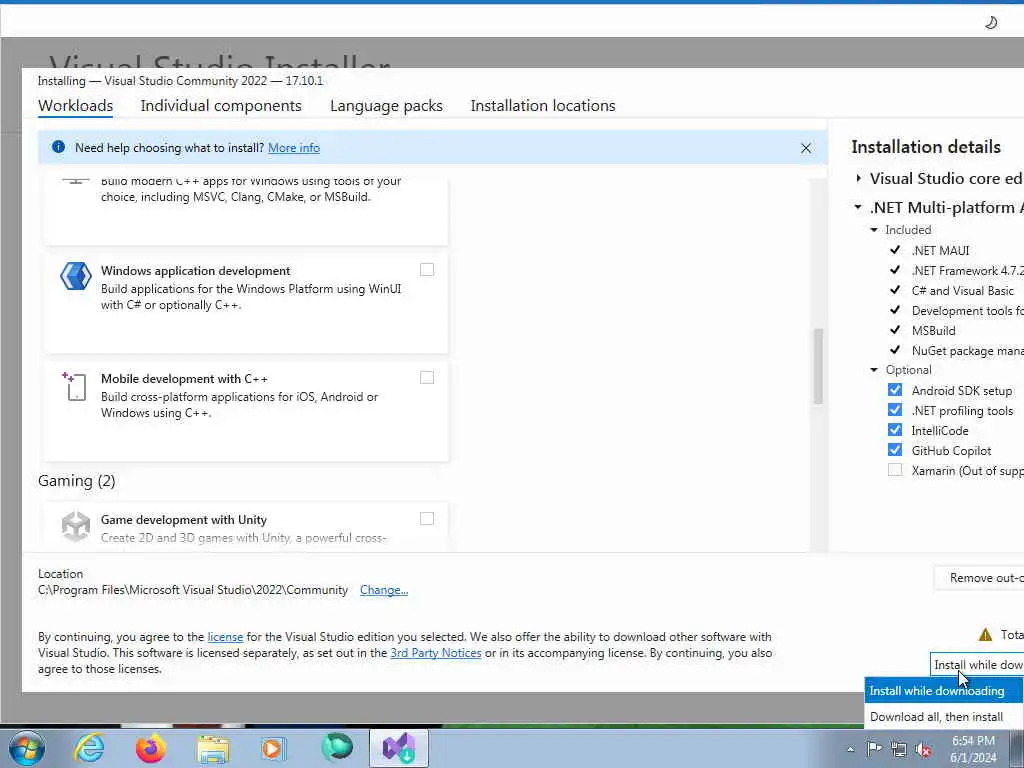Click the info icon in the help banner

click(x=58, y=147)
